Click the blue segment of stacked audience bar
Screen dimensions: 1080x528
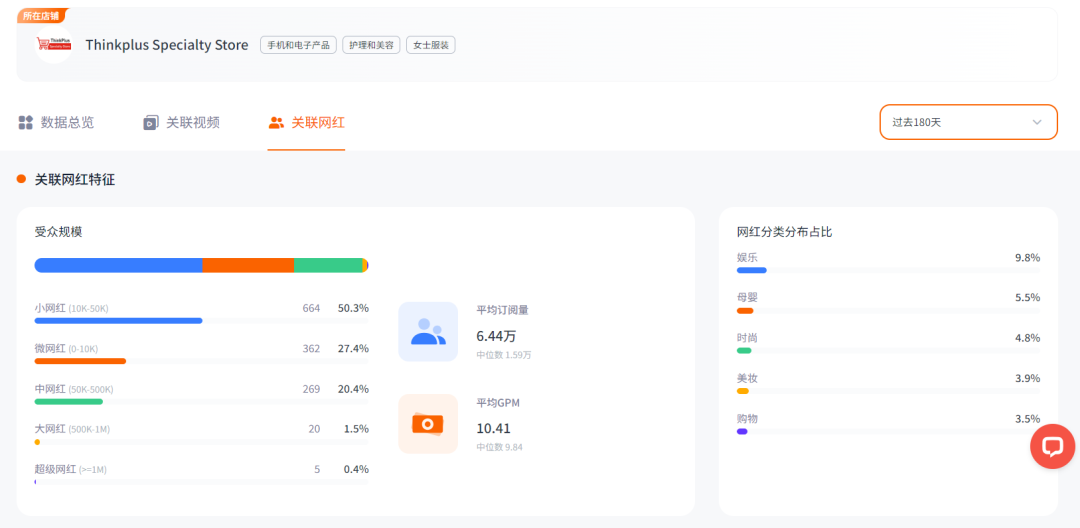[x=118, y=265]
